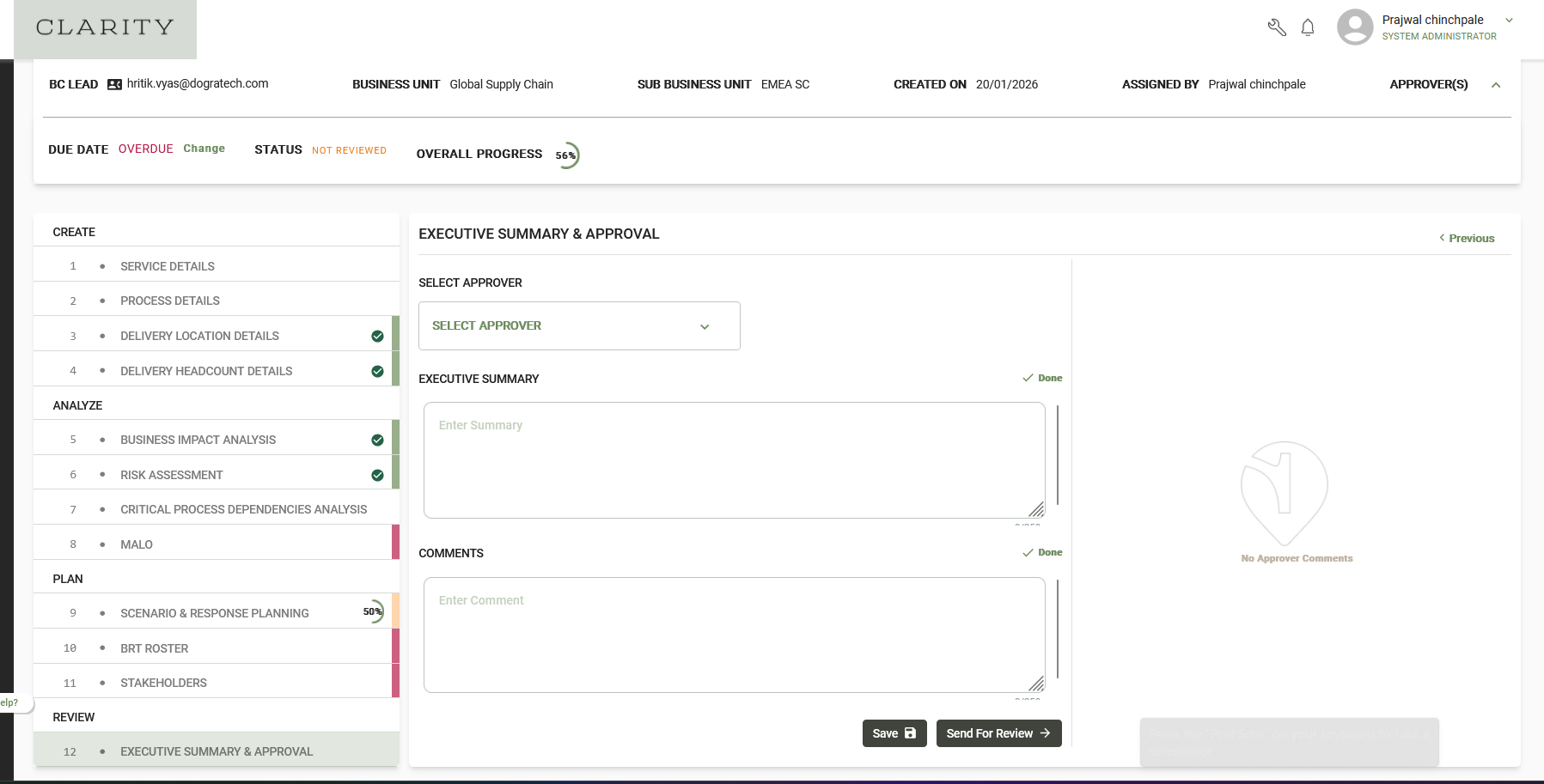Viewport: 1544px width, 784px height.
Task: Click the user avatar icon
Action: pos(1355,27)
